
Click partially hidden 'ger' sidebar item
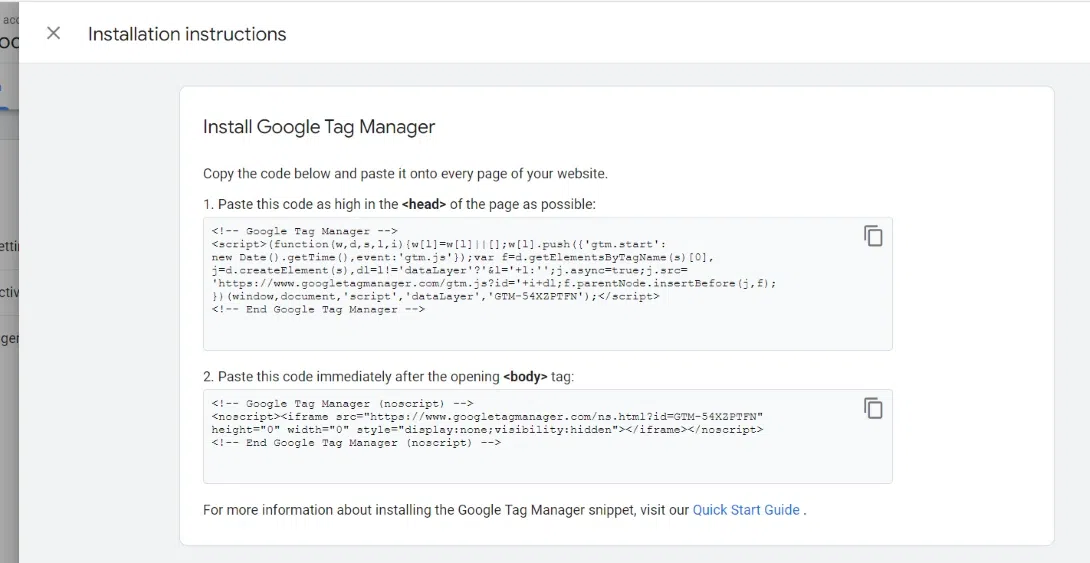click(9, 338)
